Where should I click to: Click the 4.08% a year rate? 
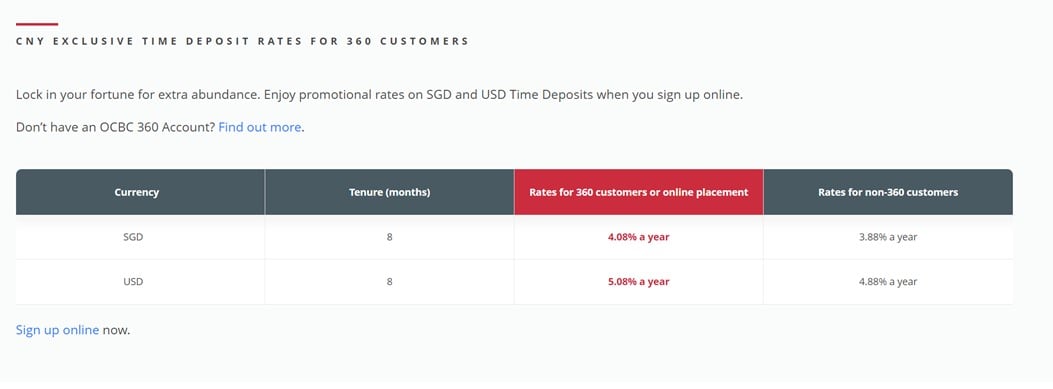coord(639,237)
